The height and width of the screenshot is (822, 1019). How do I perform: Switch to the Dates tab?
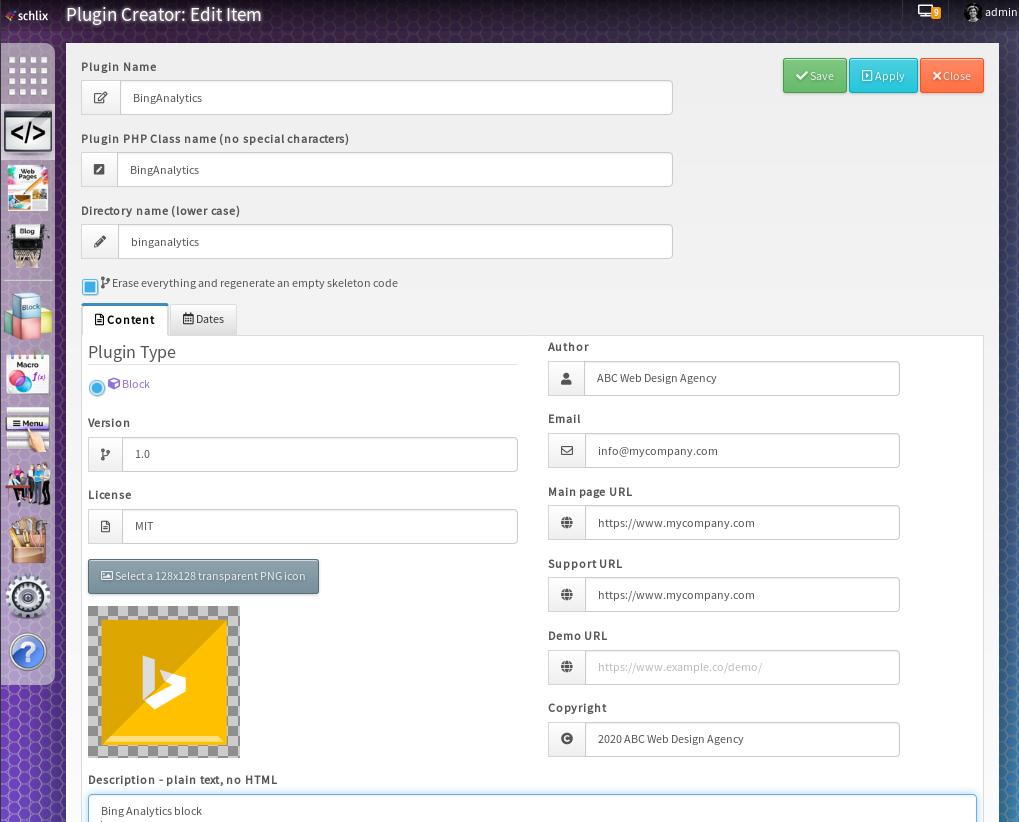[203, 319]
